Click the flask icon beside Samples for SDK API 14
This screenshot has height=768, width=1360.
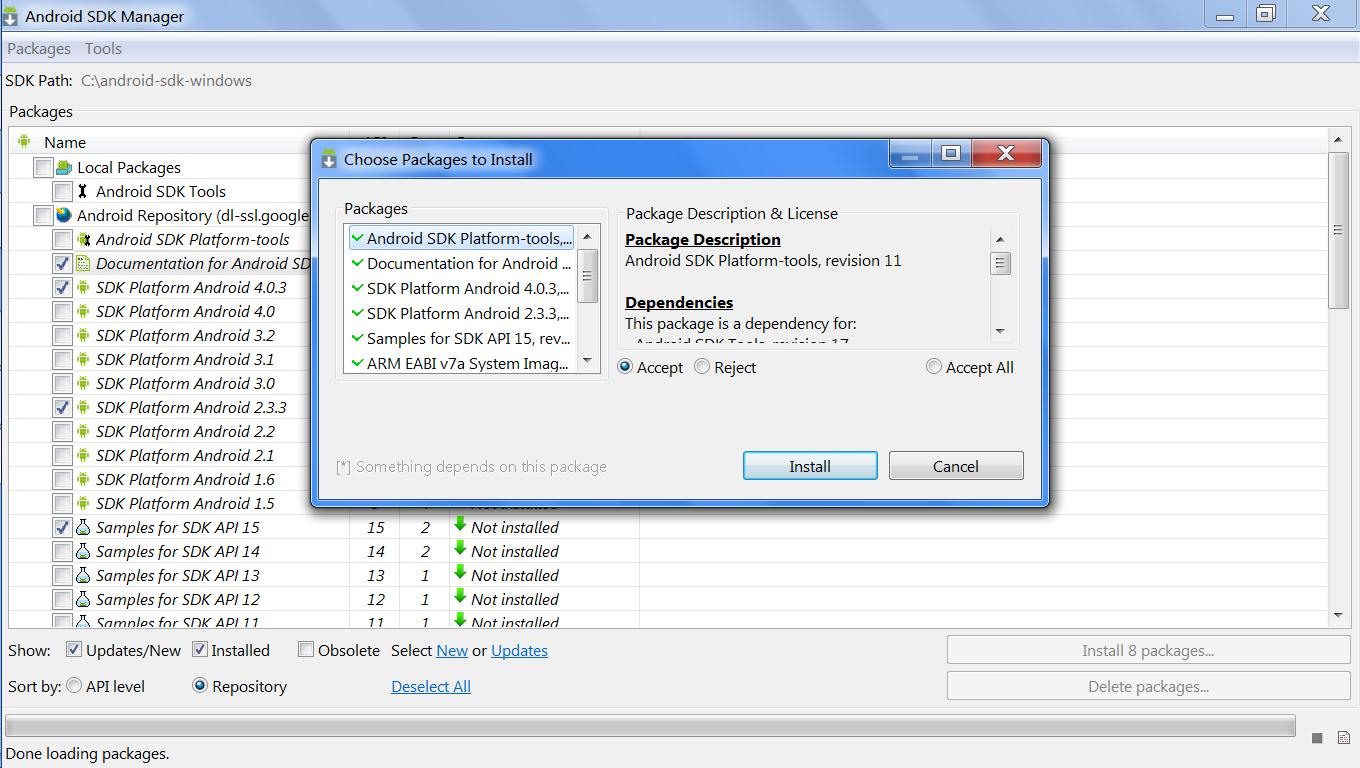tap(83, 551)
